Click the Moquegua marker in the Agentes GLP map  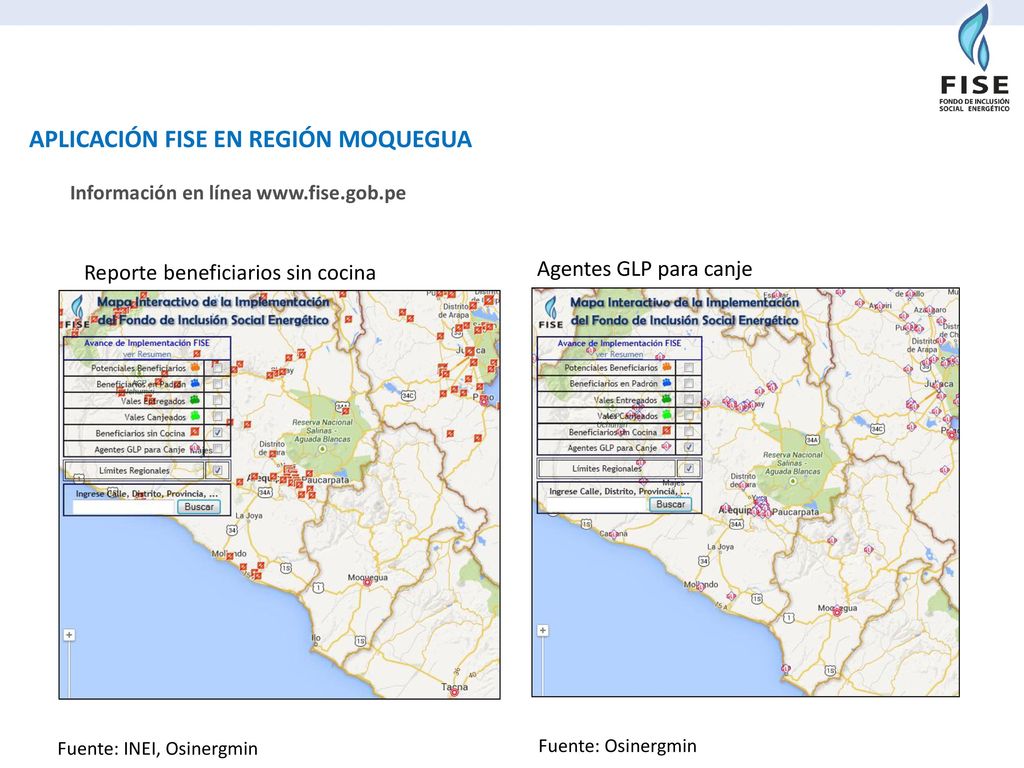click(x=837, y=612)
